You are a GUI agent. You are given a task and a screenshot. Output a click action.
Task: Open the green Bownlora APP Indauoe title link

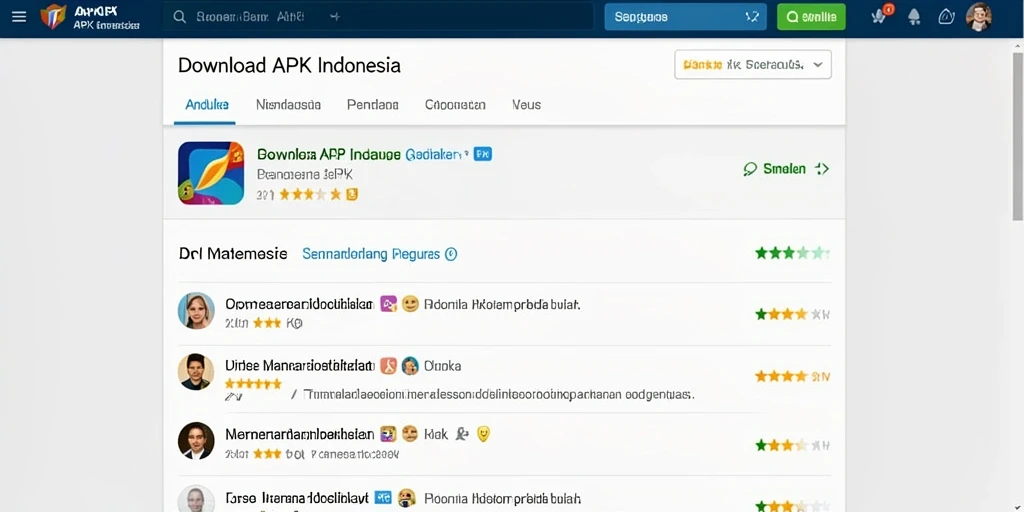328,155
